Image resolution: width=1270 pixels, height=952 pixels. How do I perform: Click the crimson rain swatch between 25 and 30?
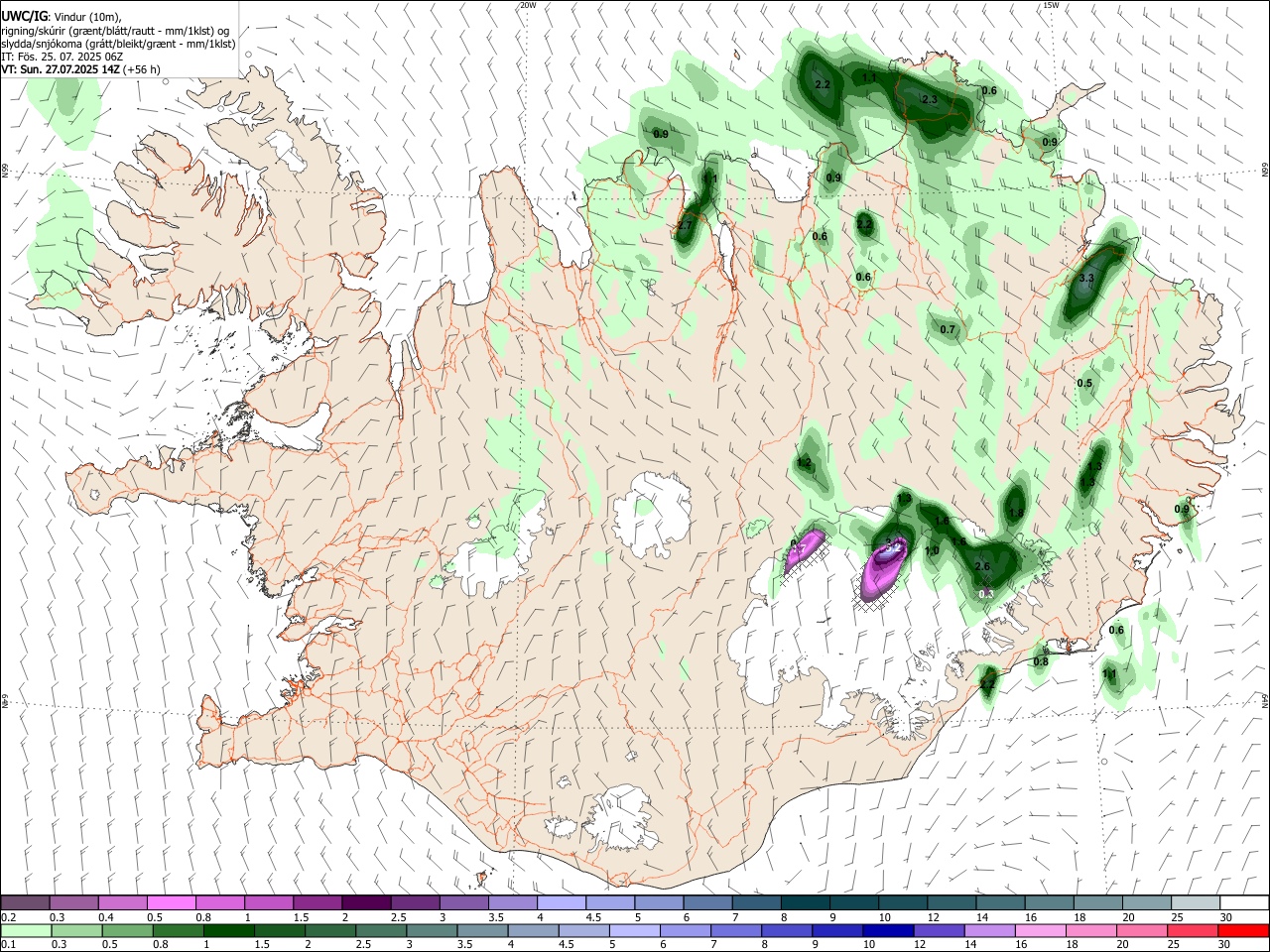(x=1193, y=930)
